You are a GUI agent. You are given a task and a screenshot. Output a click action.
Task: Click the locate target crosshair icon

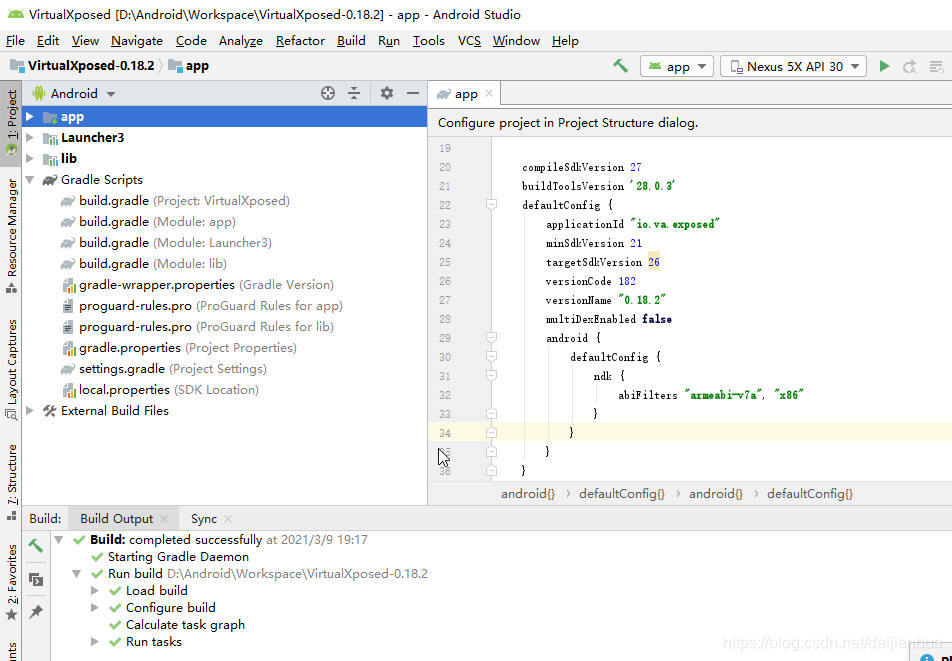point(328,93)
